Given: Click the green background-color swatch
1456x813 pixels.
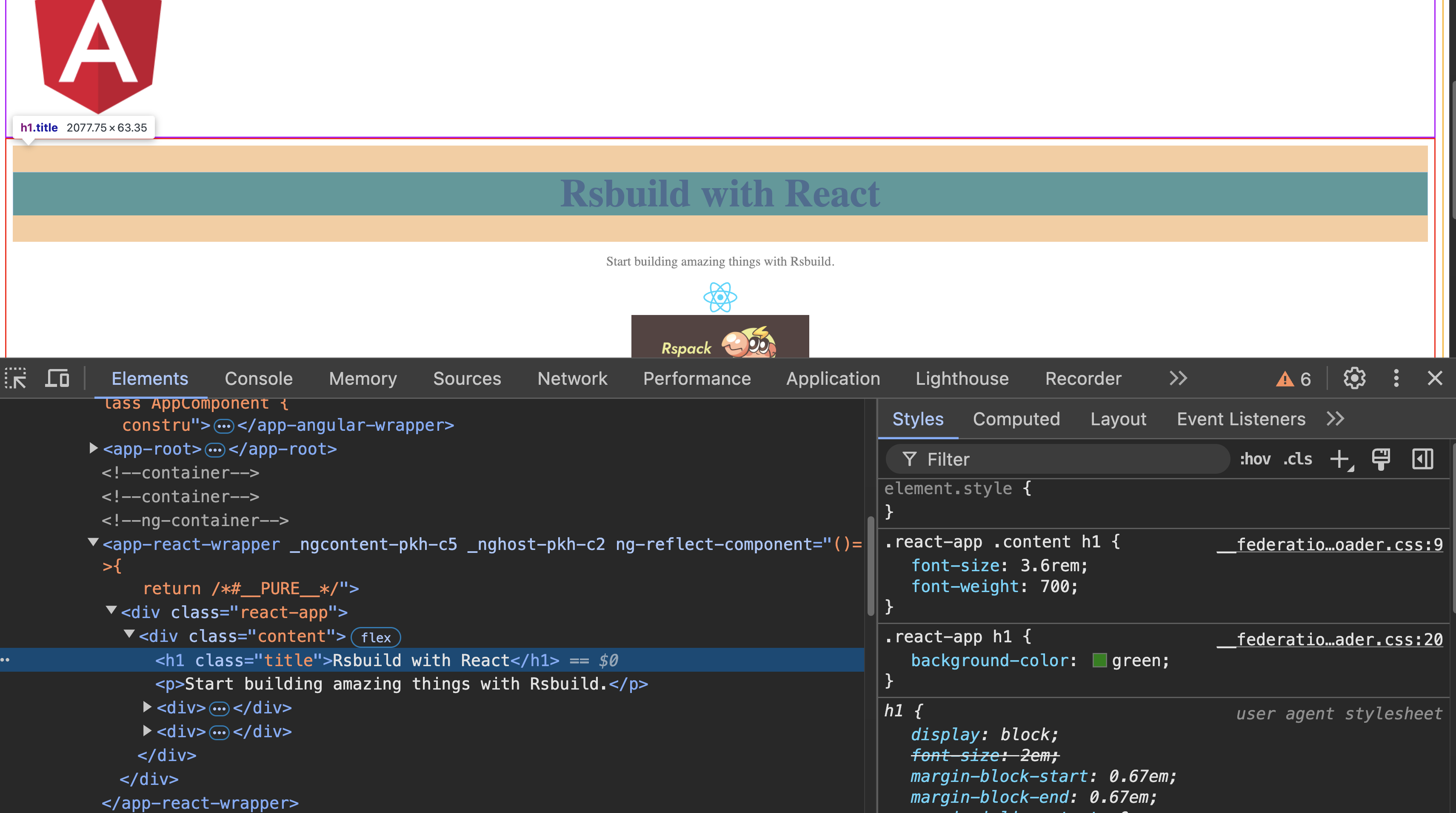Looking at the screenshot, I should (x=1100, y=660).
